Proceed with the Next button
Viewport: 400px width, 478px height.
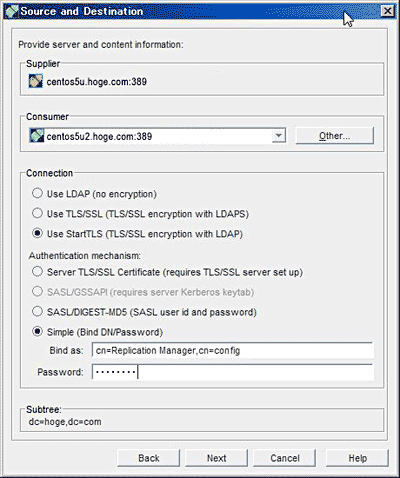point(217,458)
